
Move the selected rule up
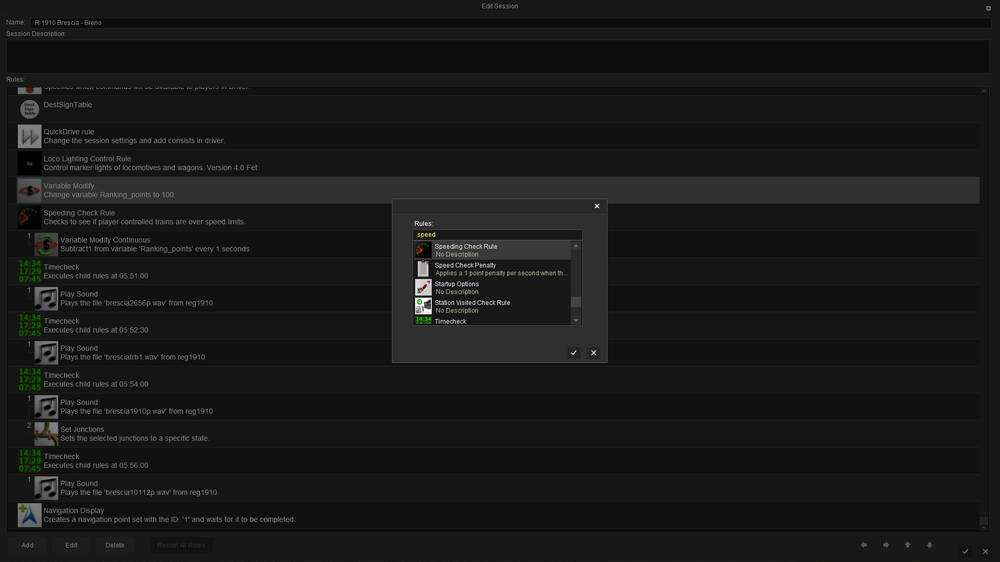click(x=908, y=545)
